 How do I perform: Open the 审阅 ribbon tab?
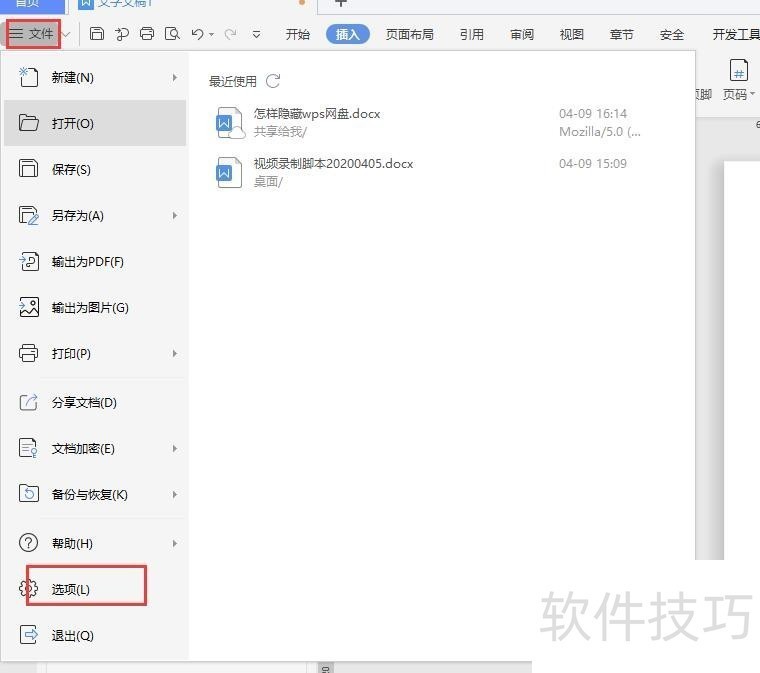(x=522, y=34)
